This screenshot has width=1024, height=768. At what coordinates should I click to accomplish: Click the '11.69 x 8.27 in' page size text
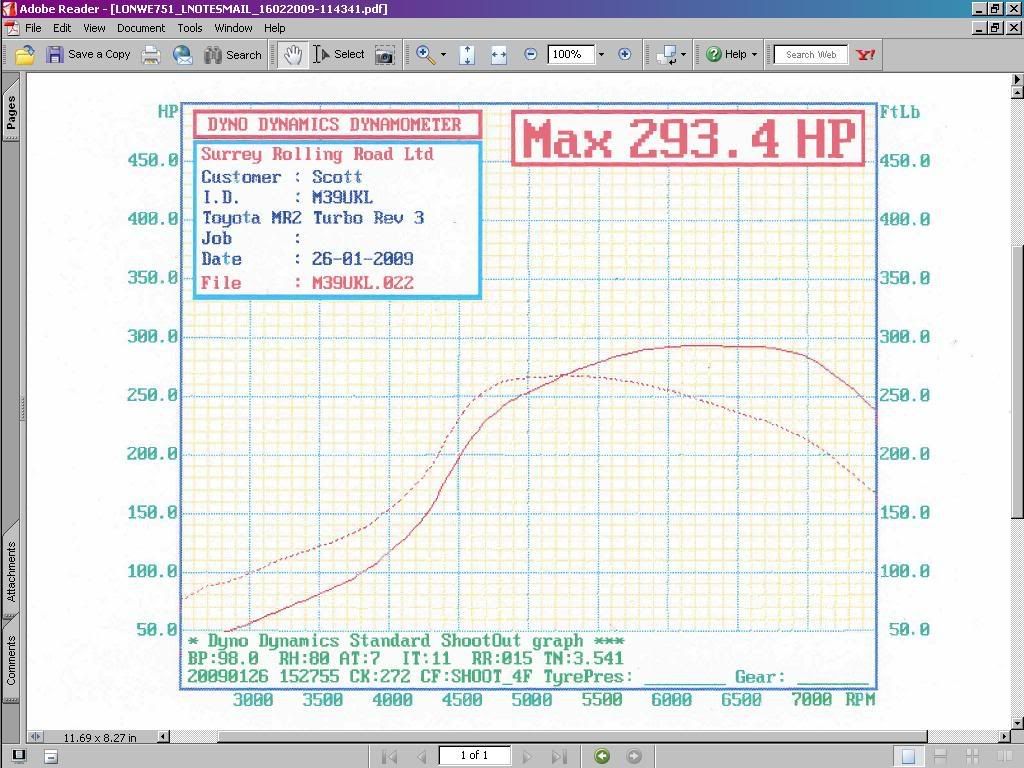coord(99,738)
